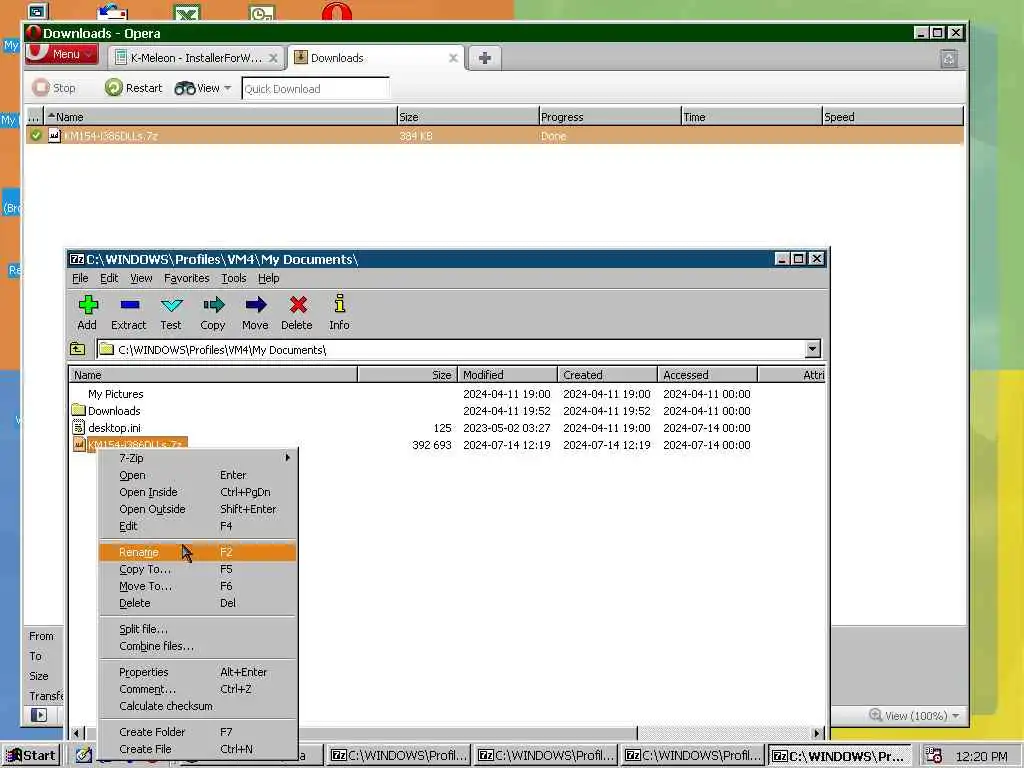
Task: Choose Create Folder in context menu
Action: (198, 732)
